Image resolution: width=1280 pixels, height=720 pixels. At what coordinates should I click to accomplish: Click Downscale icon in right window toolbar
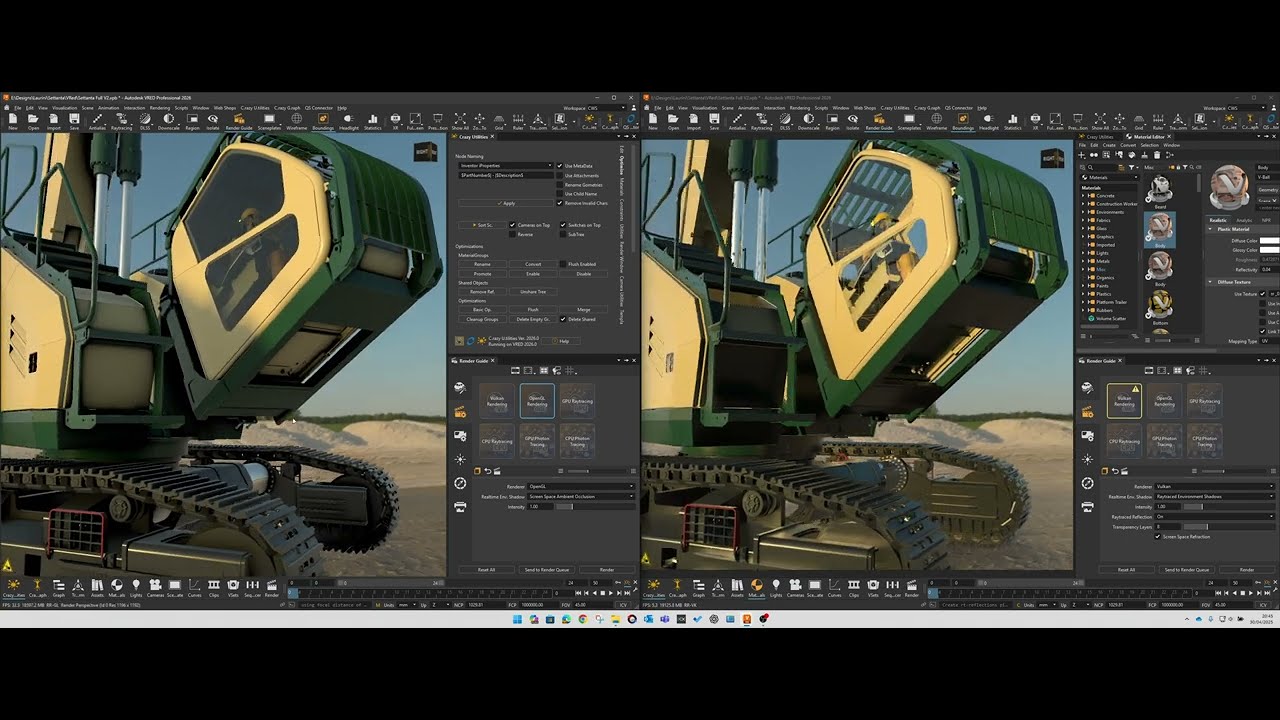click(x=808, y=121)
